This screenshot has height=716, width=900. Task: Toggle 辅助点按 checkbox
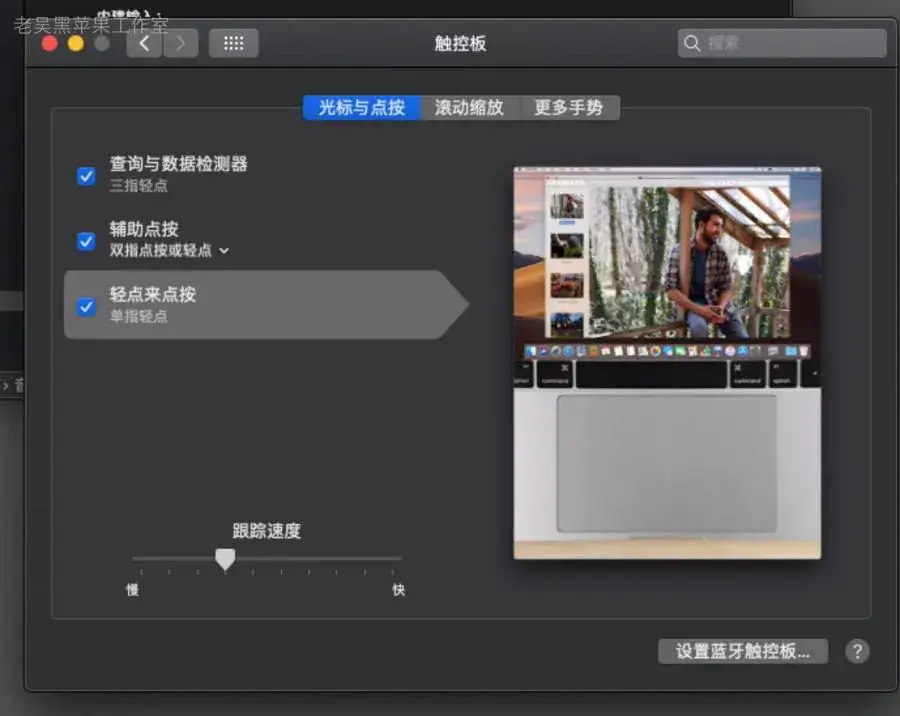[86, 241]
